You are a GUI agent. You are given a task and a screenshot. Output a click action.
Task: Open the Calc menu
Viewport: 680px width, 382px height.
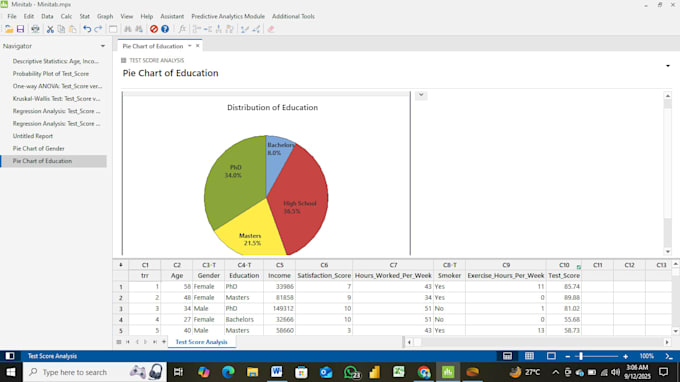(66, 16)
